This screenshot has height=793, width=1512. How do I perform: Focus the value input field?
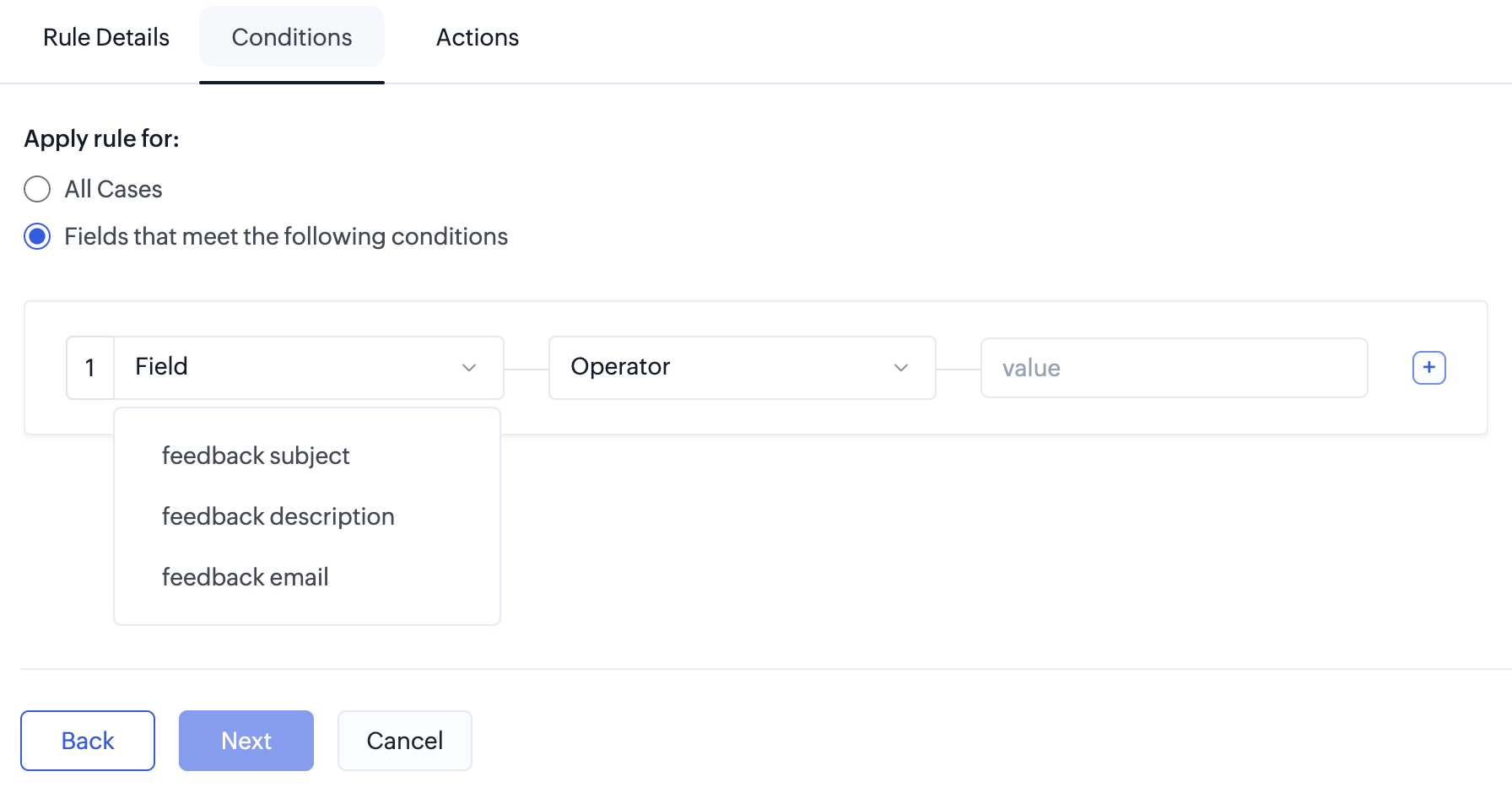[1173, 368]
